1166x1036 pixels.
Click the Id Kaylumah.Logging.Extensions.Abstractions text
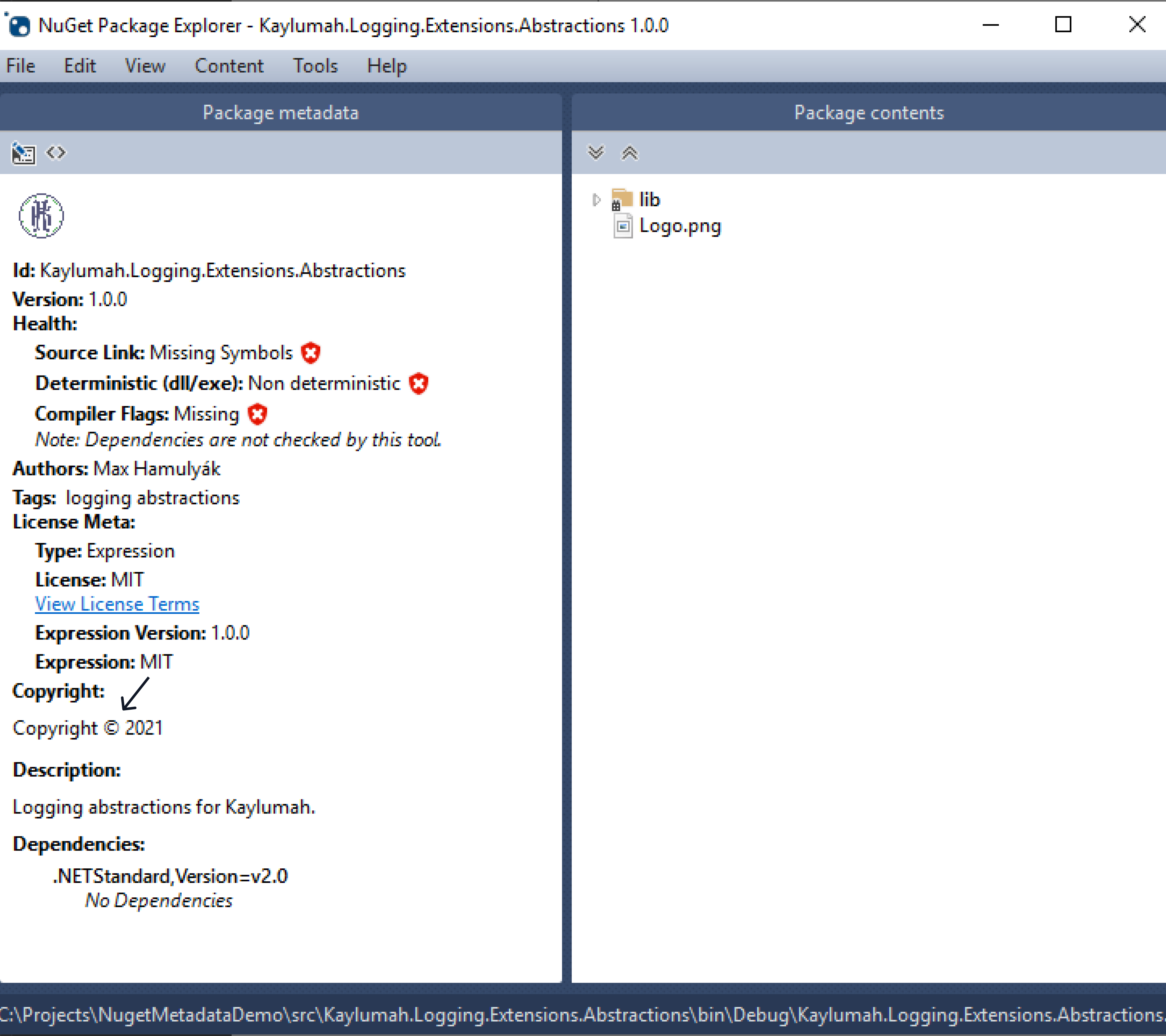click(209, 271)
